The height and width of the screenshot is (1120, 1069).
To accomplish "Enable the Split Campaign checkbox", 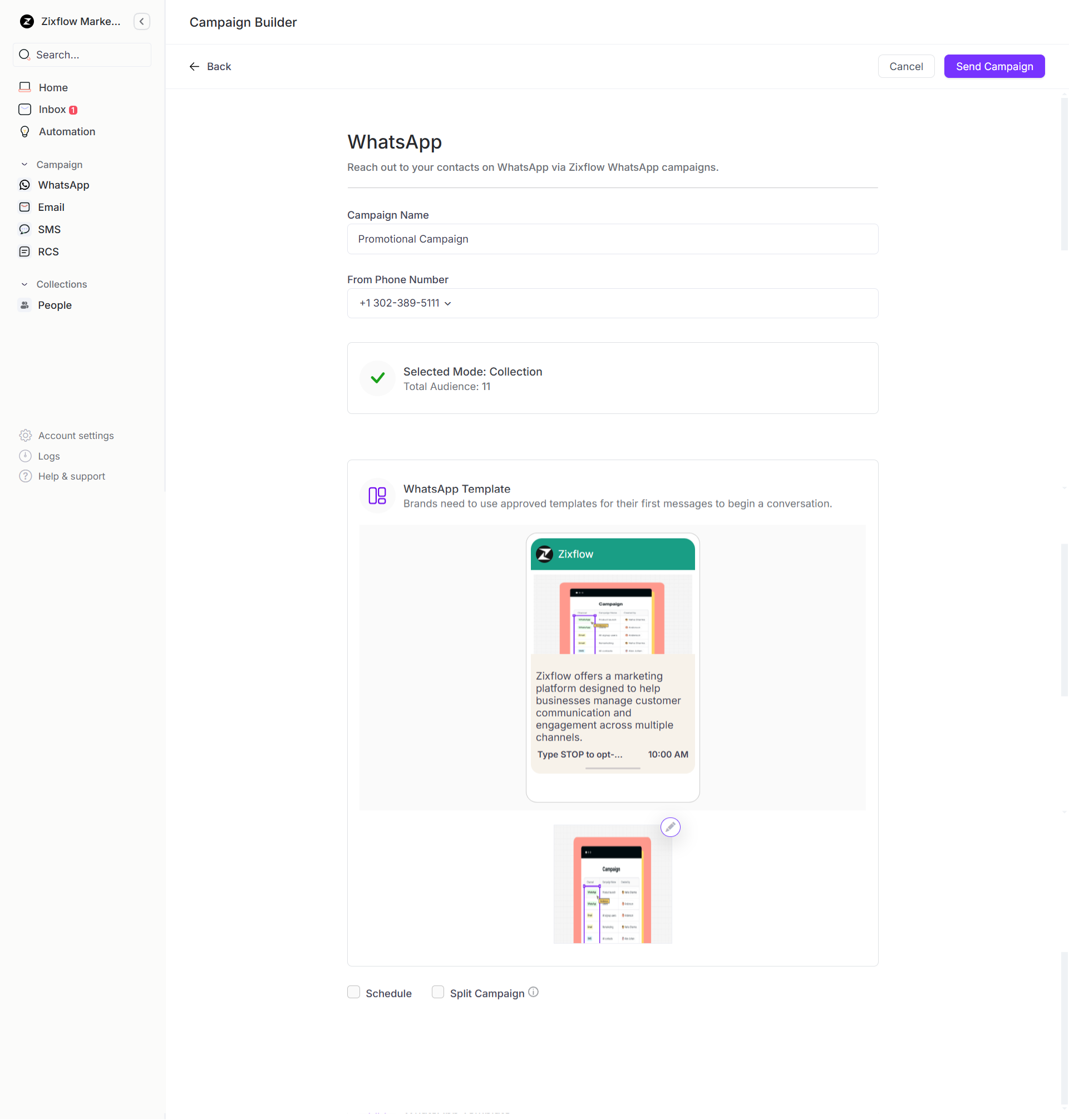I will coord(437,993).
